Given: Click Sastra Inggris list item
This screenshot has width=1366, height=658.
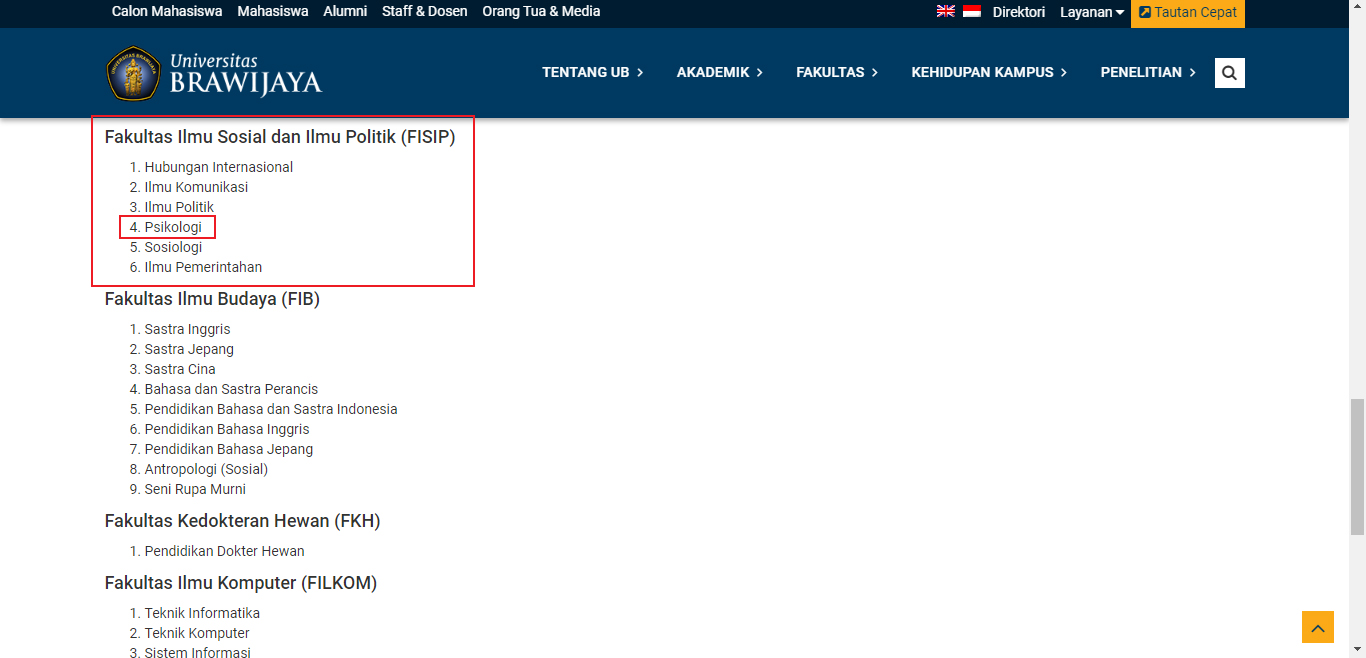Looking at the screenshot, I should pyautogui.click(x=187, y=329).
